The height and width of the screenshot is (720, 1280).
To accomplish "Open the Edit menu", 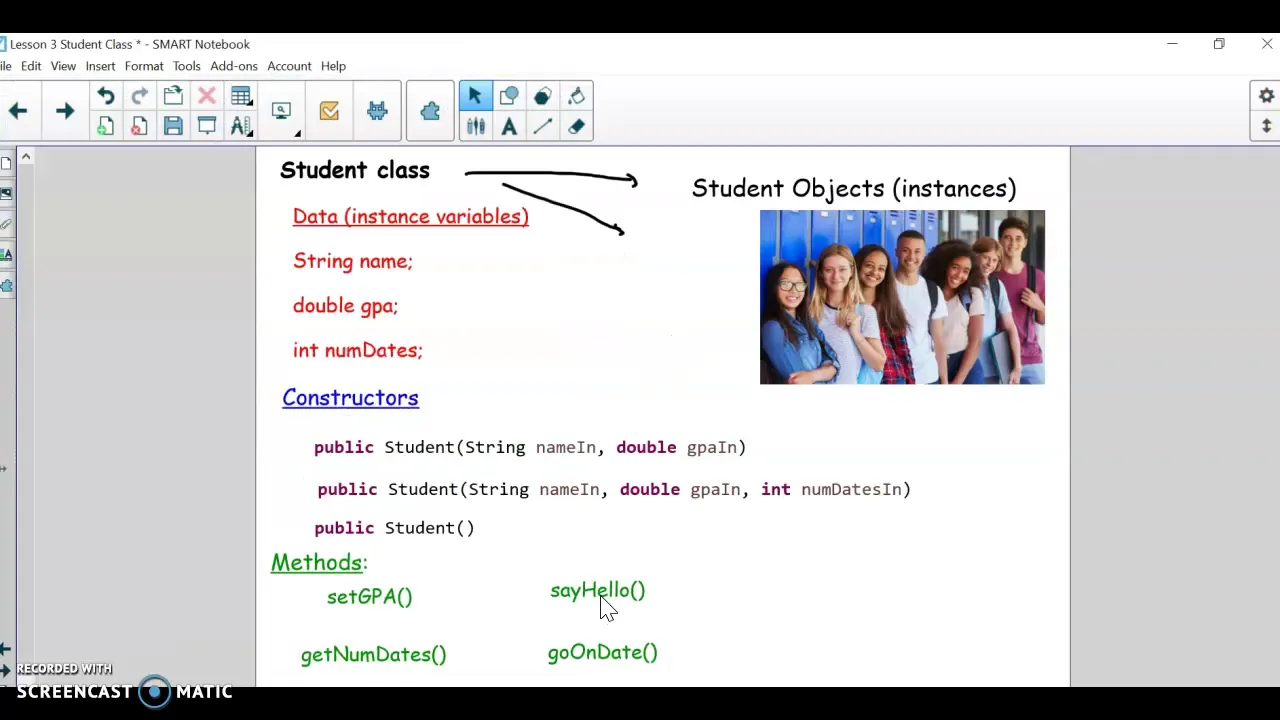I will 31,66.
